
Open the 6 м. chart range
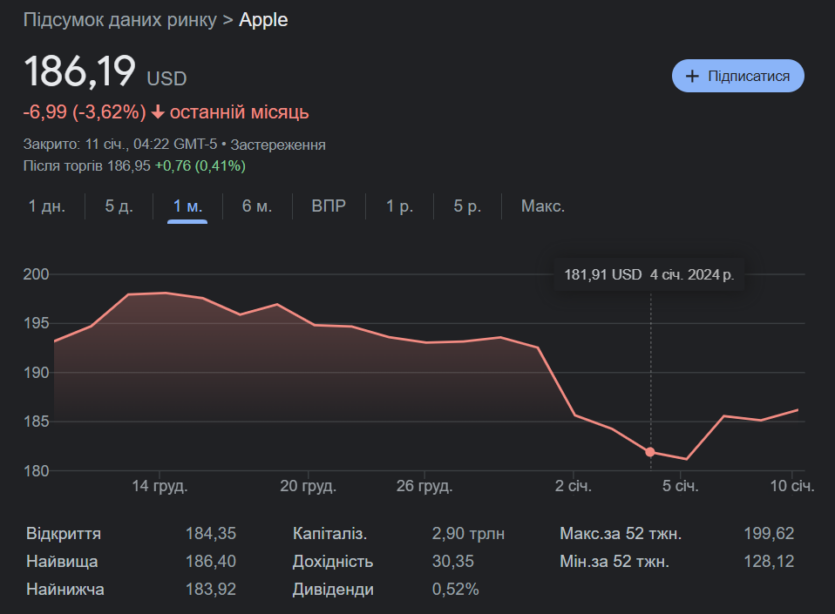coord(257,206)
